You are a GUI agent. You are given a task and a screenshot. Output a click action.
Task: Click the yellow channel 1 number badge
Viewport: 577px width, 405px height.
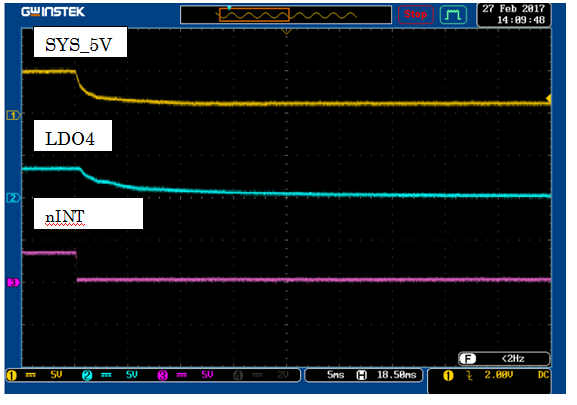pos(12,376)
